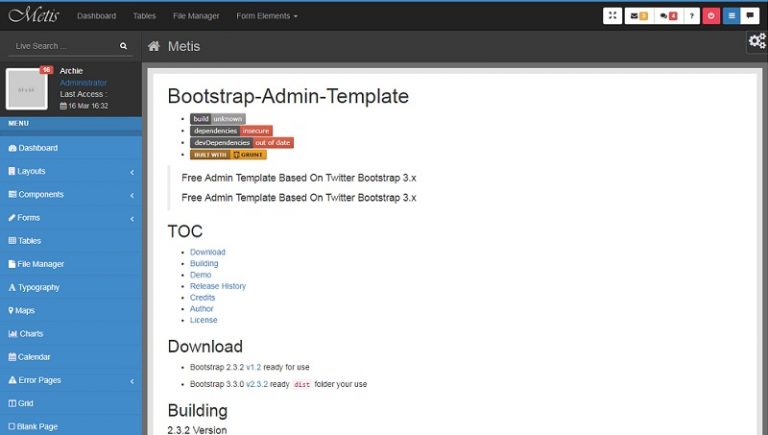Open Typography in the sidebar
The width and height of the screenshot is (768, 435).
tap(71, 287)
